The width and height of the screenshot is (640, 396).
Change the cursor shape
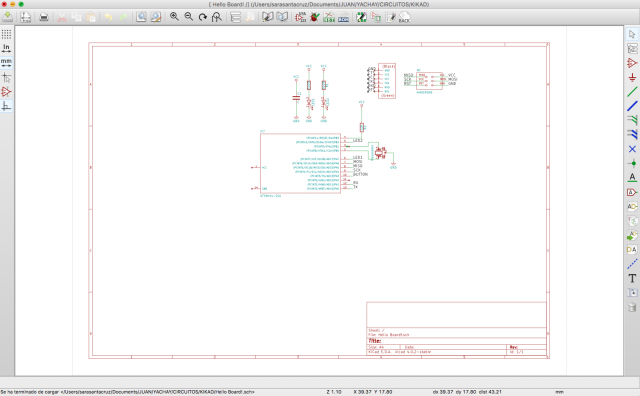[6, 77]
